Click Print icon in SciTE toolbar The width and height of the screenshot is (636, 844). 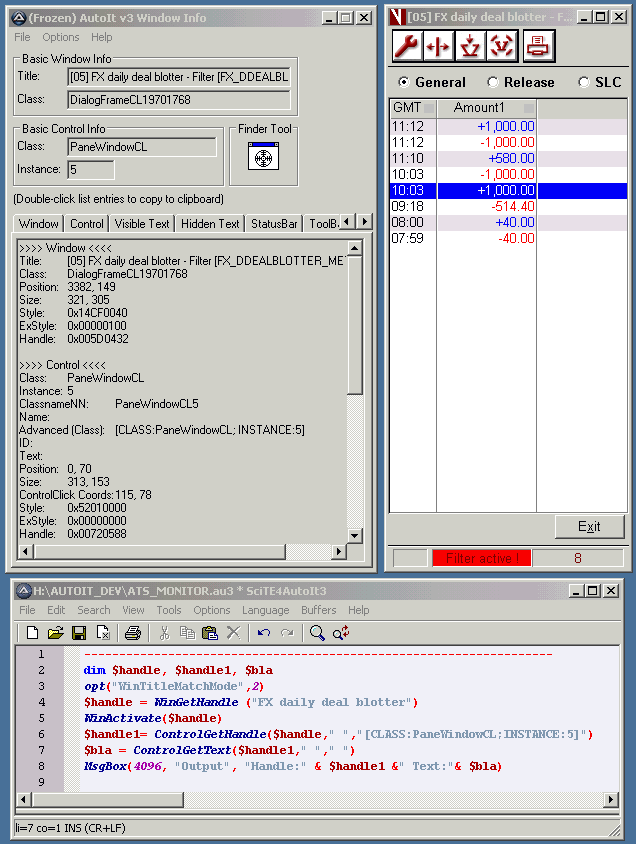tap(133, 633)
